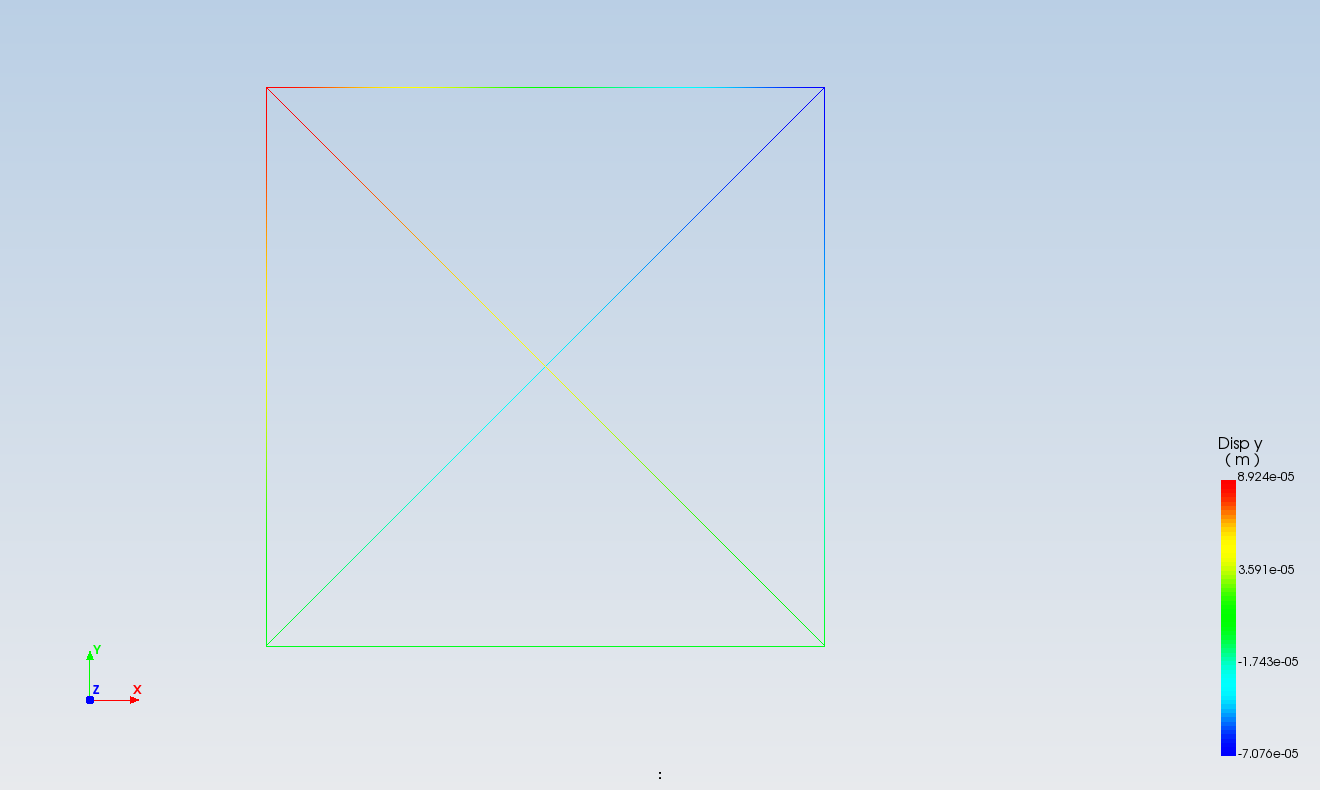Click the -7.076e-05 minimum legend value

pyautogui.click(x=1268, y=753)
